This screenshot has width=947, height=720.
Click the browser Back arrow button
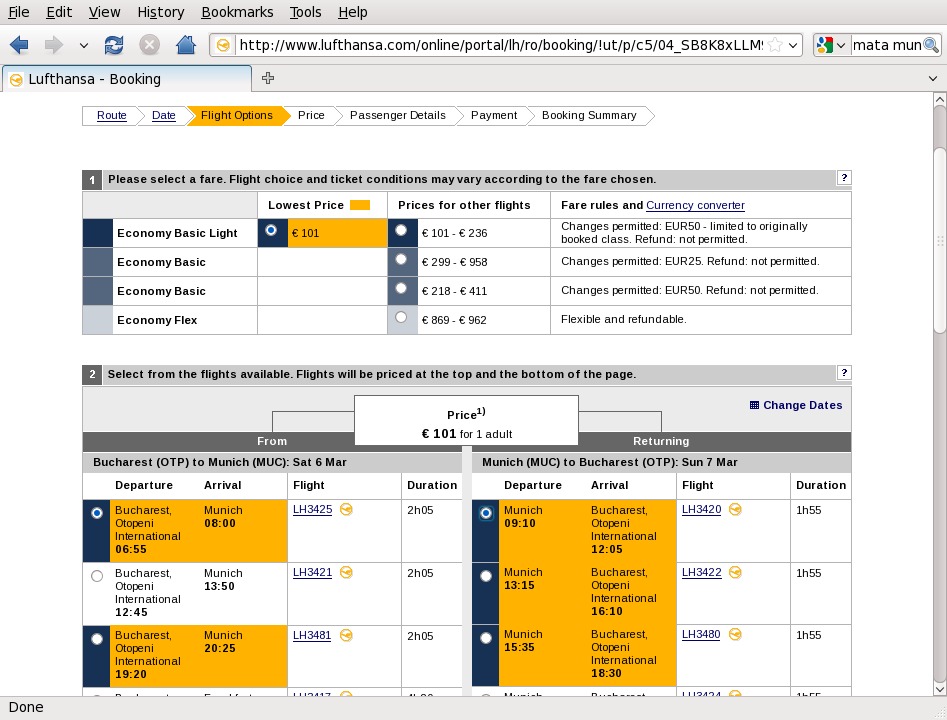[19, 45]
